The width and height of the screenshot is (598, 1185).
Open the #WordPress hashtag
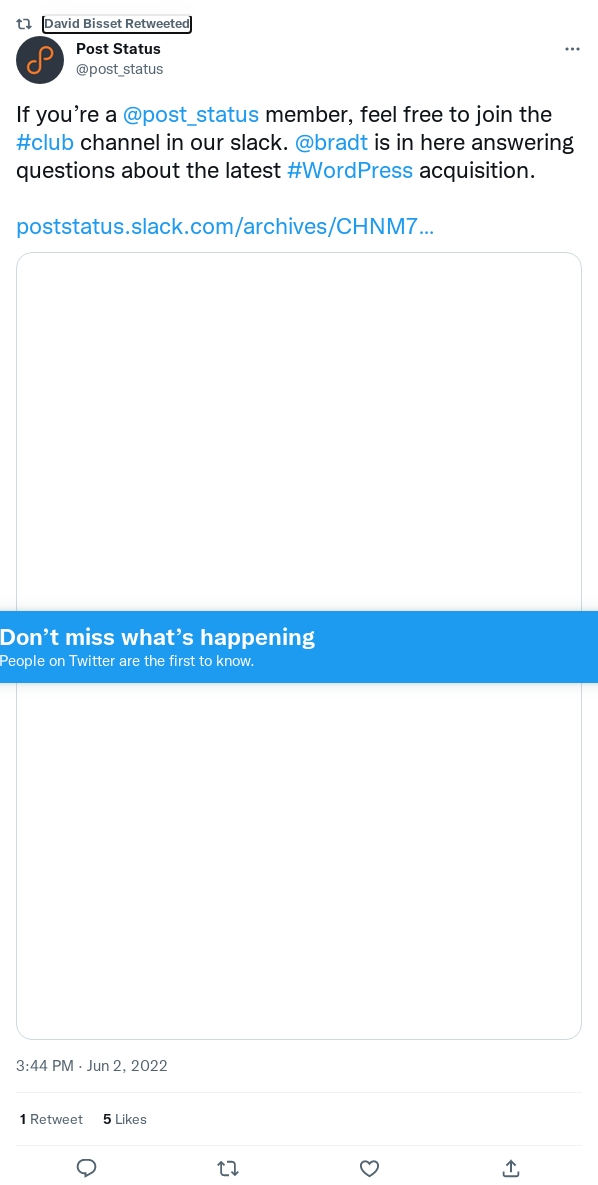[350, 170]
